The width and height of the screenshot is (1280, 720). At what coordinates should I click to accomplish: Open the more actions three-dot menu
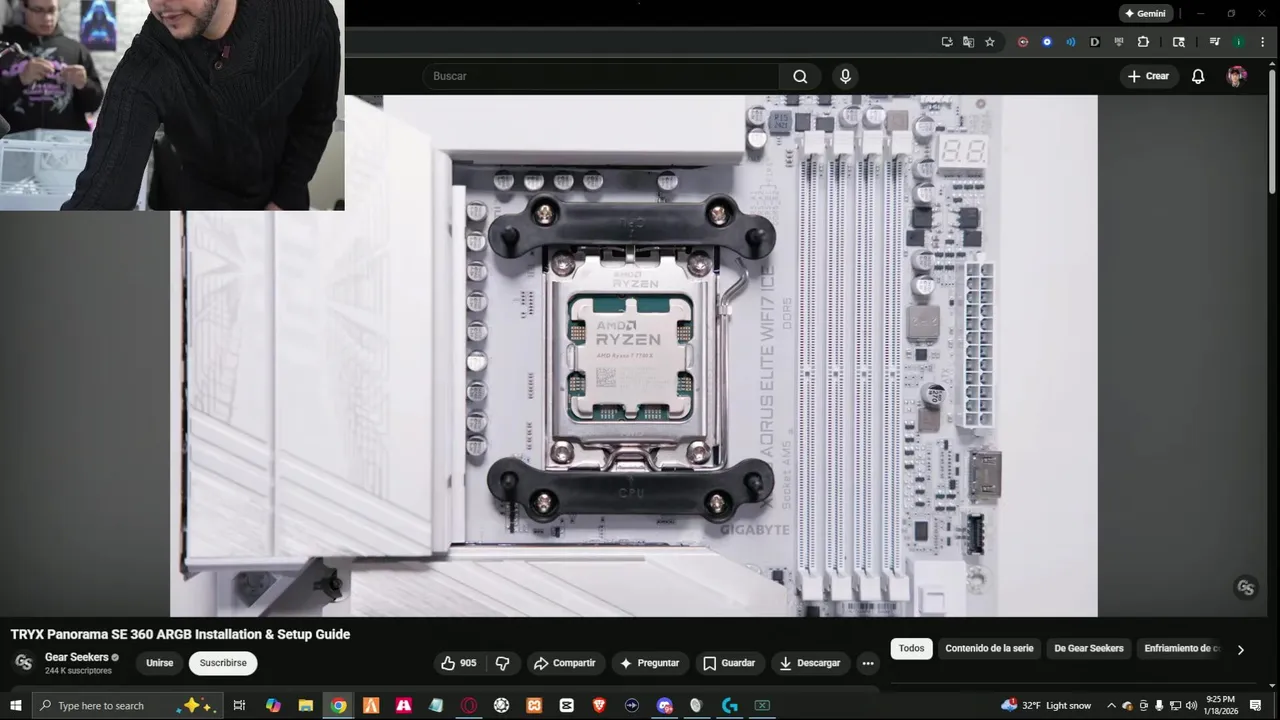coord(868,663)
